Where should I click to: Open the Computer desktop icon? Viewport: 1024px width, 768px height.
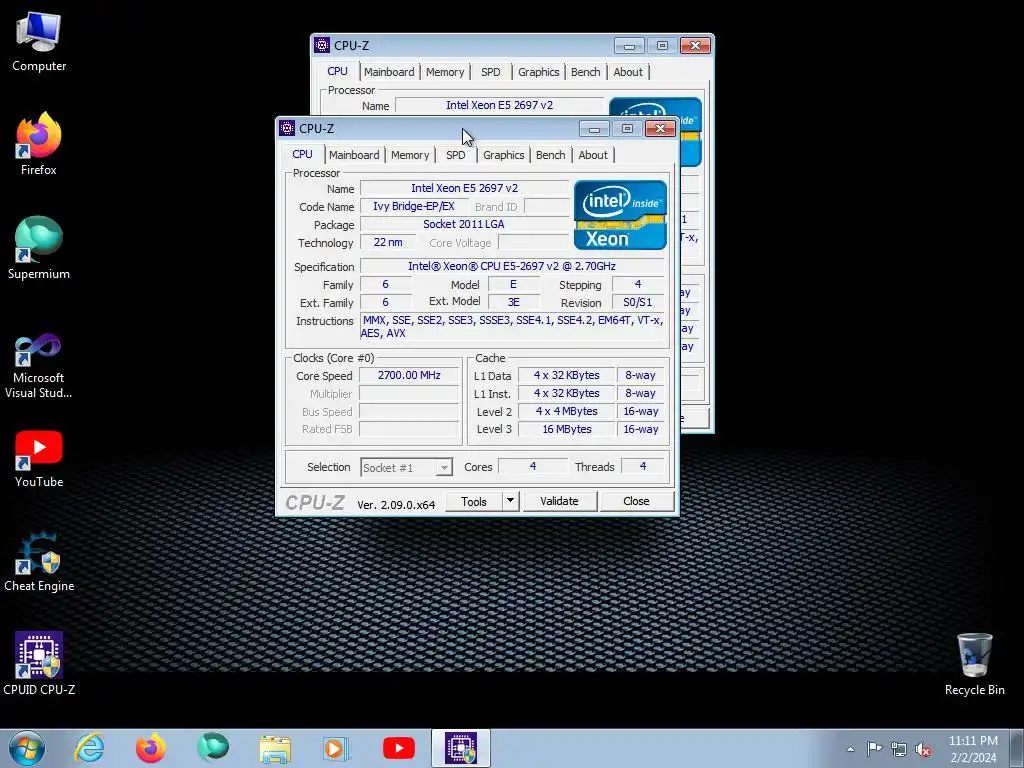point(39,42)
